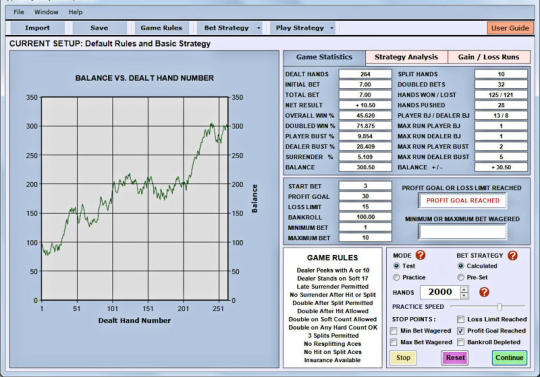This screenshot has width=540, height=377.
Task: Click the empty Minimum or Maximum Bet Wagered box
Action: 463,231
